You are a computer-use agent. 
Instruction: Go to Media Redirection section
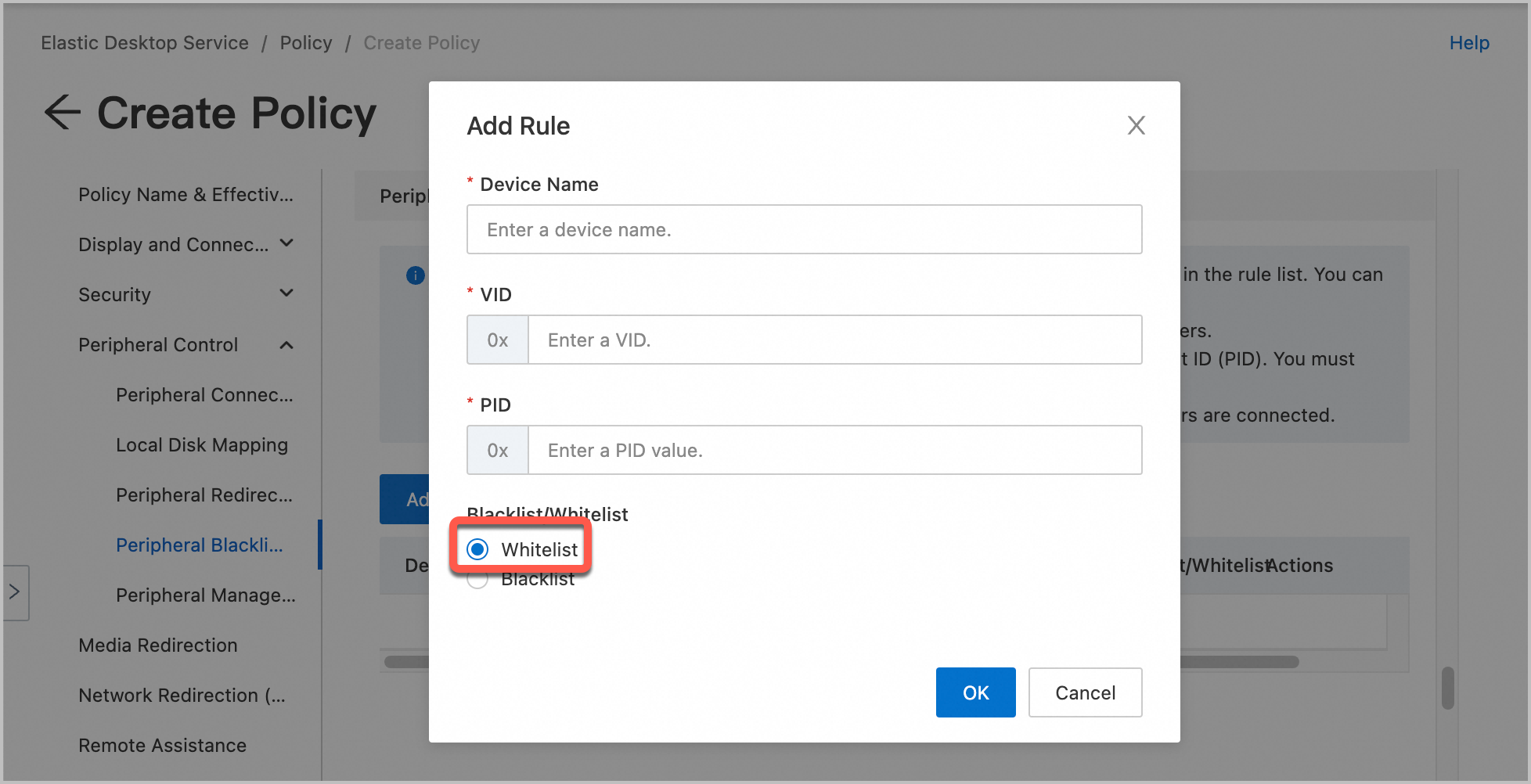tap(158, 646)
